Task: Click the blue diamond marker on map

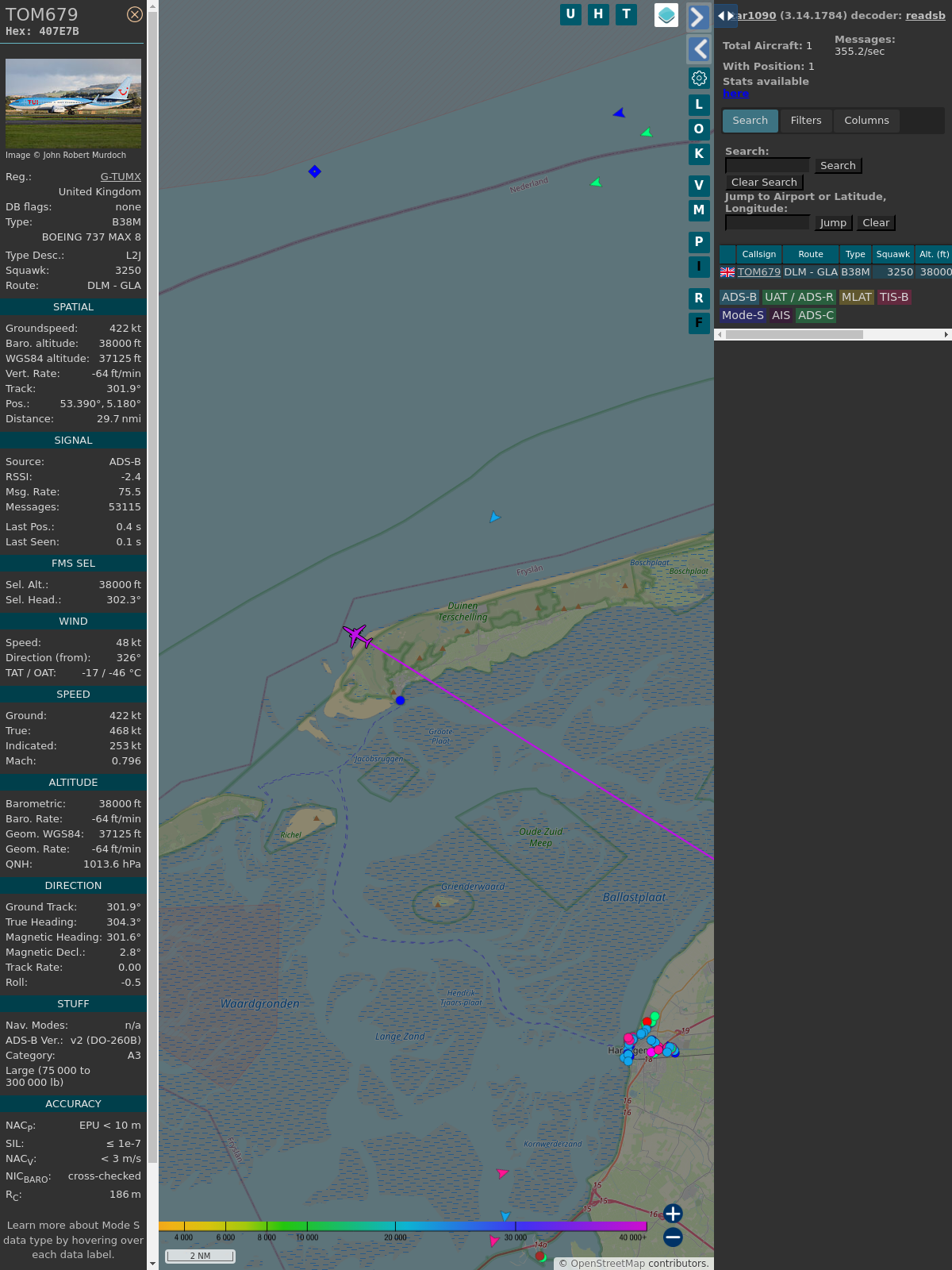Action: 315,171
